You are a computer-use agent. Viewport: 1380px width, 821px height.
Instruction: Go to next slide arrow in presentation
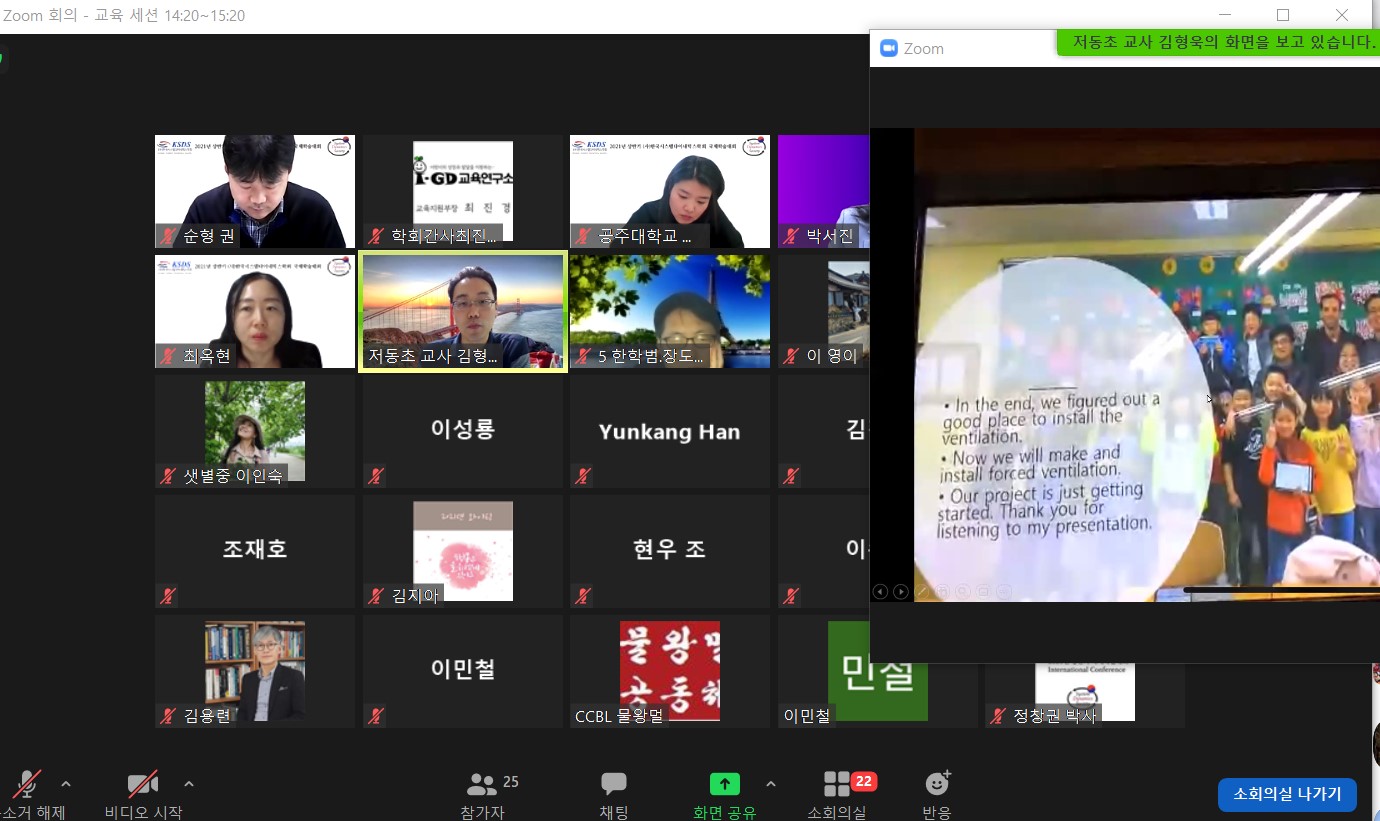point(901,592)
